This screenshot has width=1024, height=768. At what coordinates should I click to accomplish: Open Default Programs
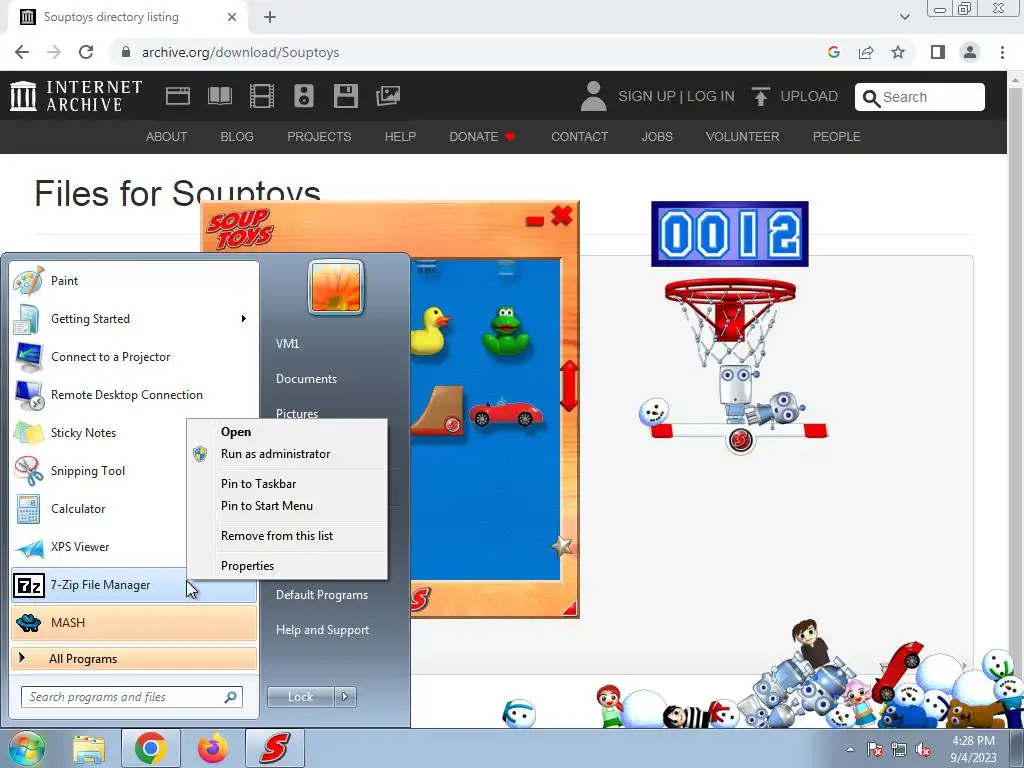click(322, 595)
